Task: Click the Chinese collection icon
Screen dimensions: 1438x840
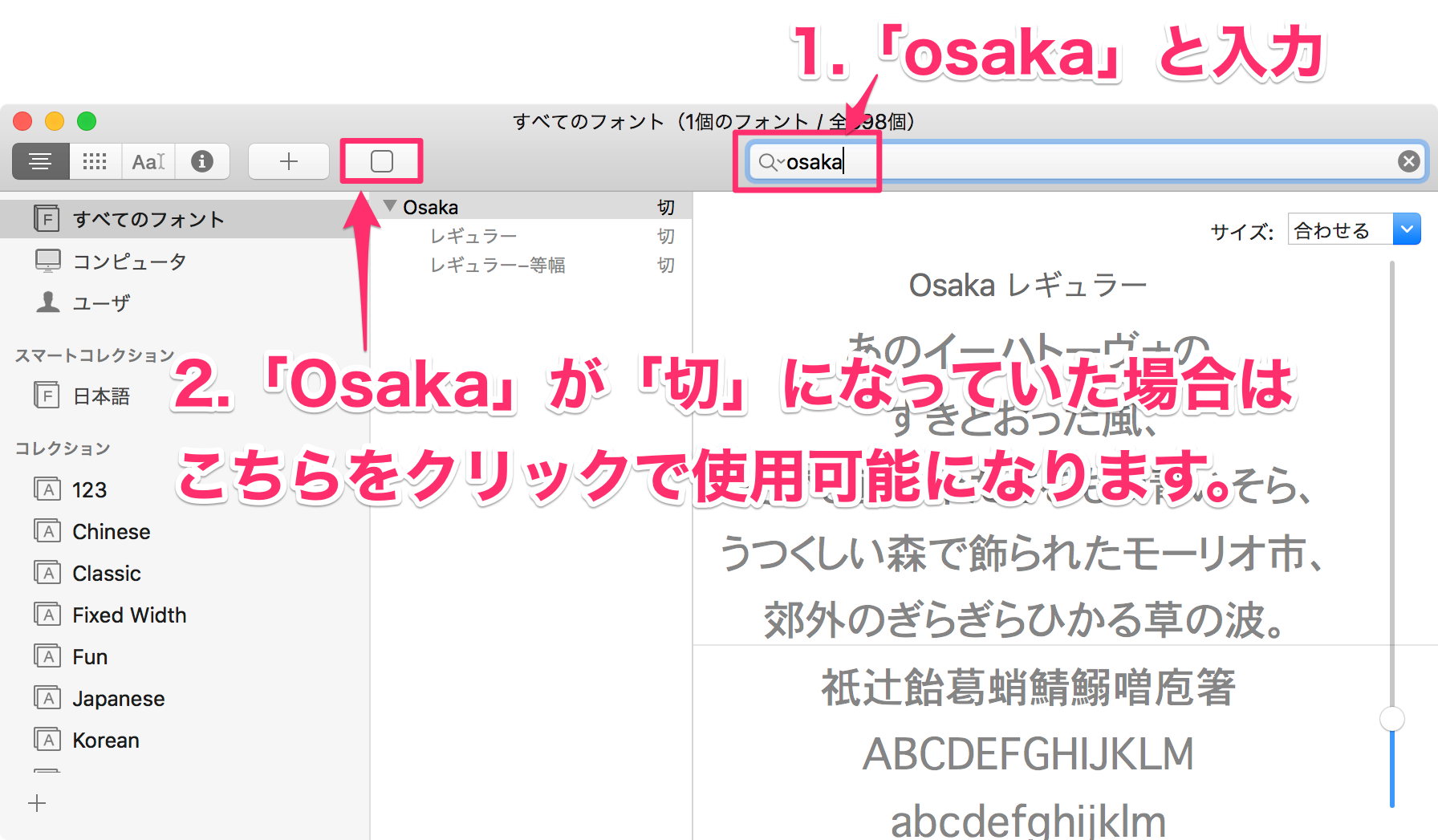Action: click(x=47, y=531)
